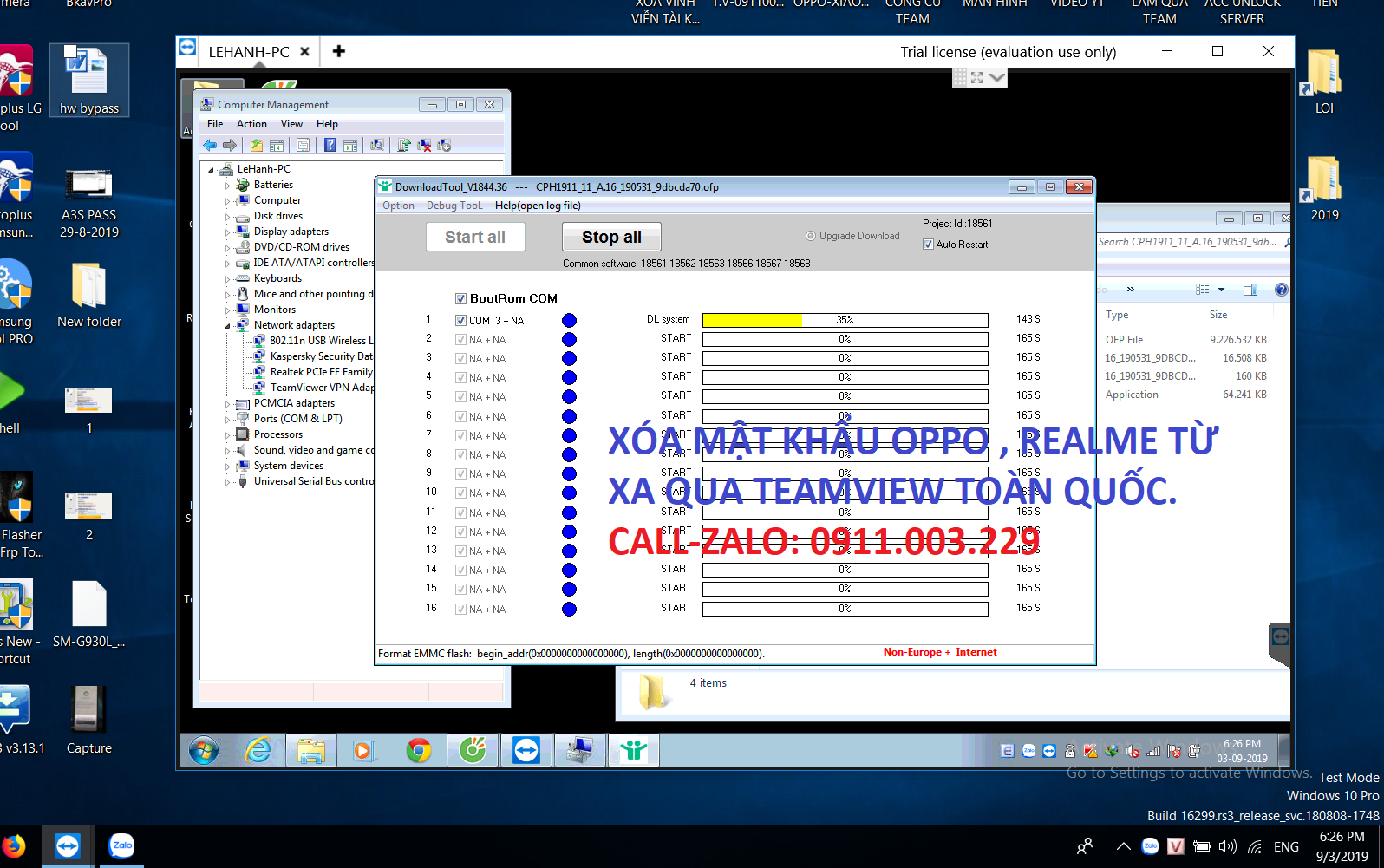Viewport: 1384px width, 868px height.
Task: Open DownloadTool in remote taskbar
Action: click(x=634, y=750)
